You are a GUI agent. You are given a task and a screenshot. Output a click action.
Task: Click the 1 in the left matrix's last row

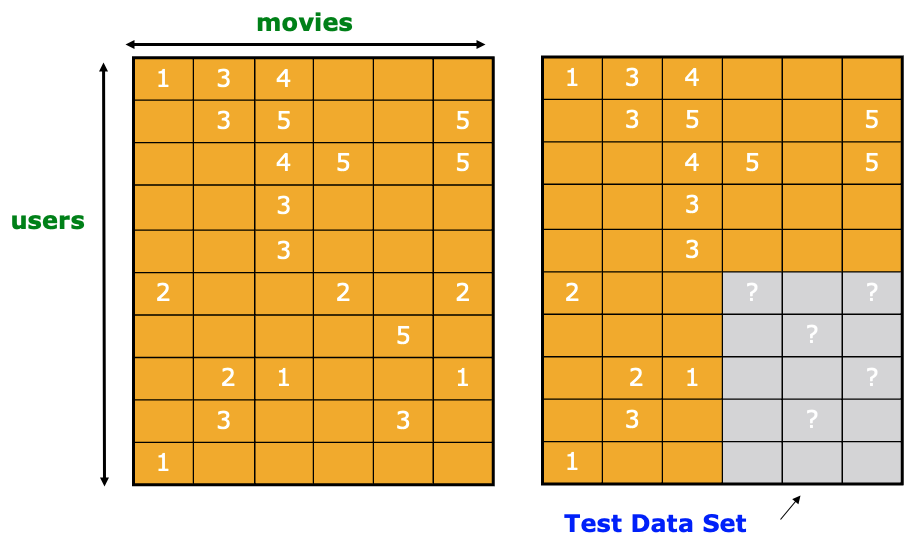163,462
